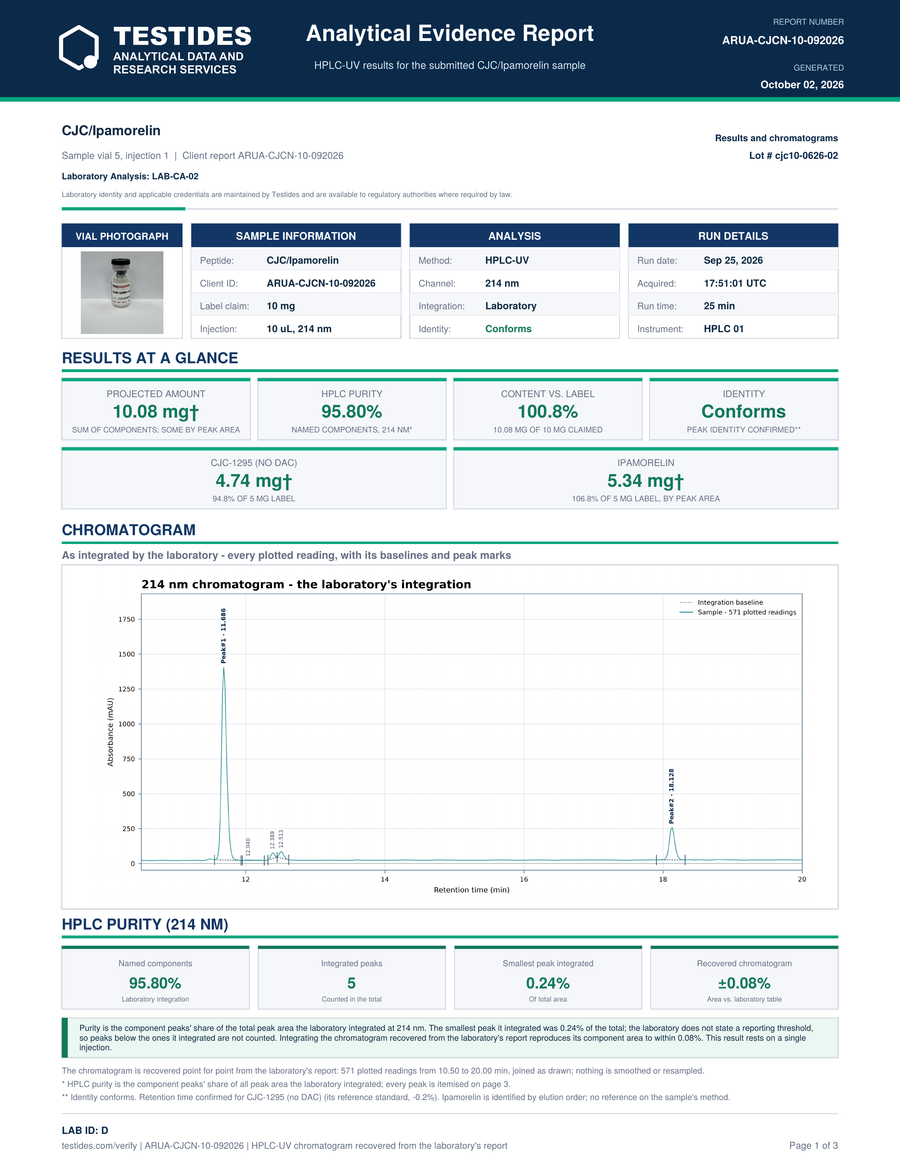
Task: Click Content vs. Label 100.8% card
Action: pyautogui.click(x=548, y=409)
